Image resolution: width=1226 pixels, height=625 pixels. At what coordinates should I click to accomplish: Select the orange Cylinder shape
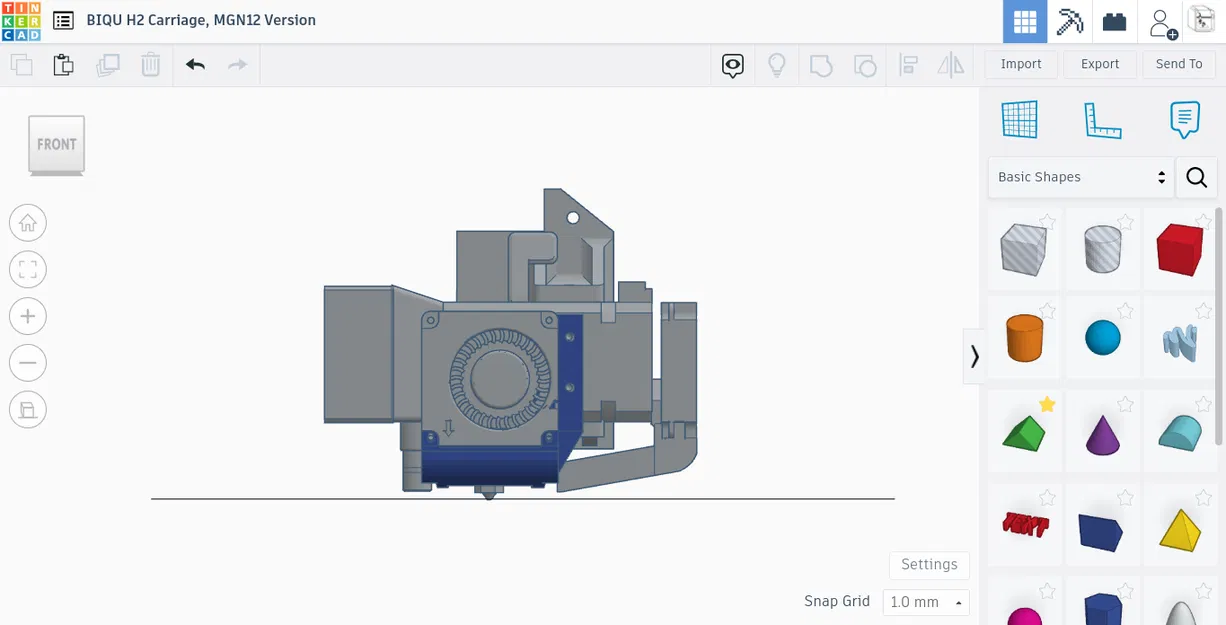(1024, 338)
